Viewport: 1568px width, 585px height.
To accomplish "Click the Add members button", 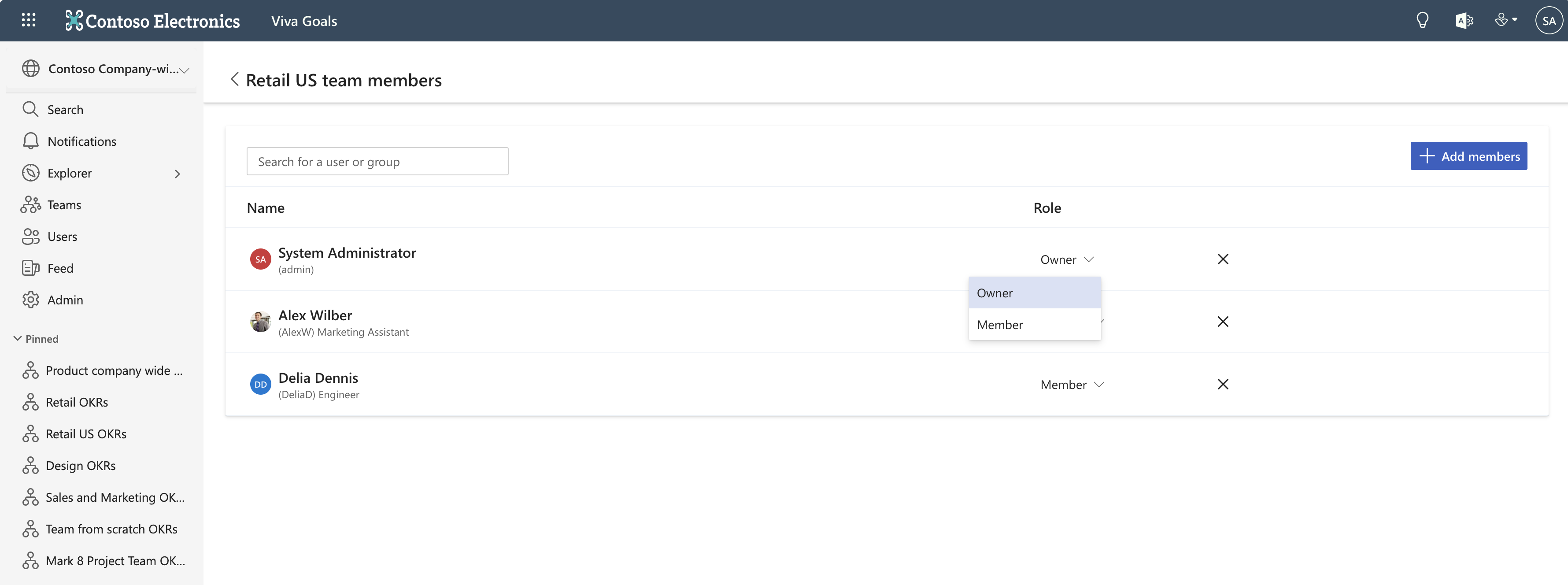I will [x=1468, y=156].
